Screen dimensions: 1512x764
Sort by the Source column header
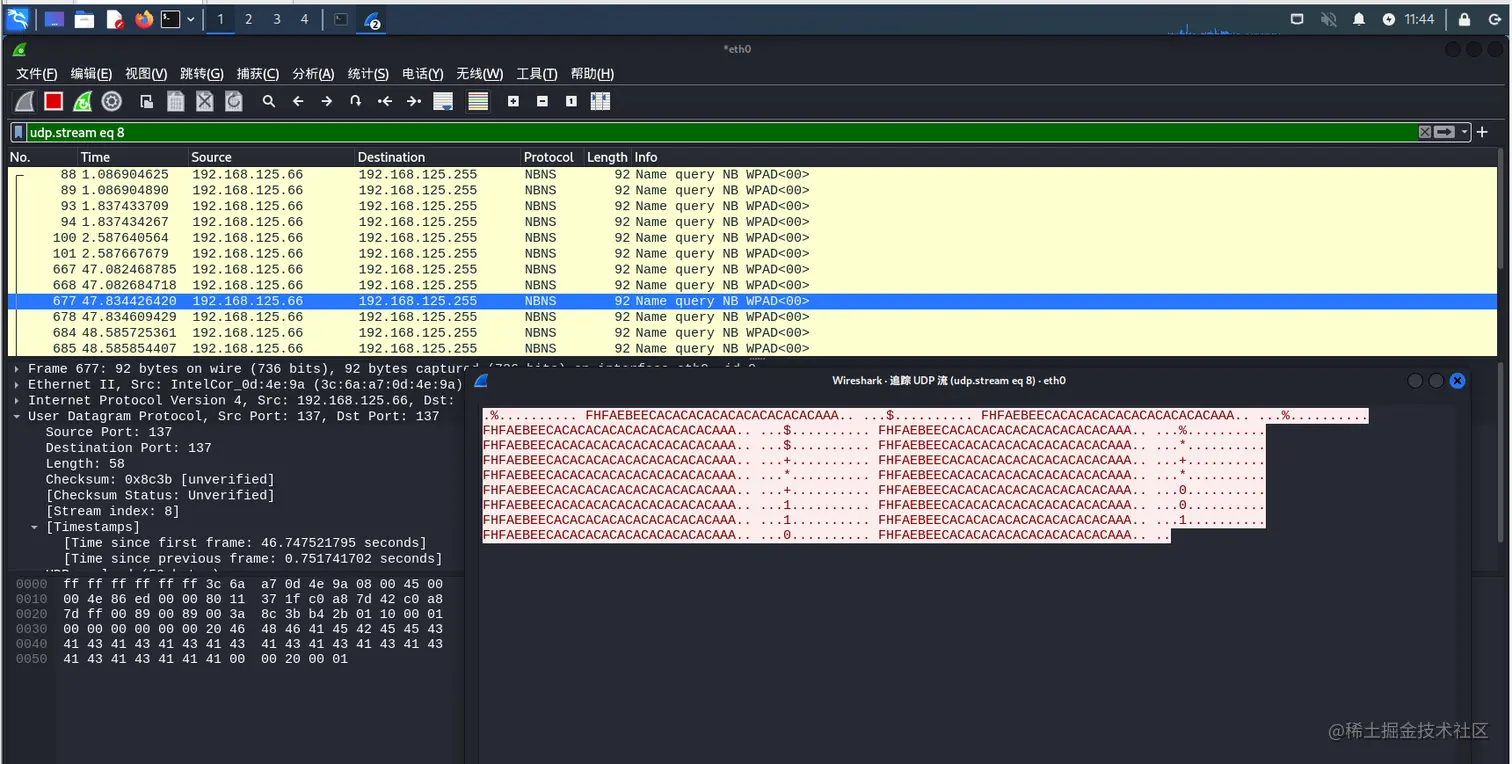(272, 157)
